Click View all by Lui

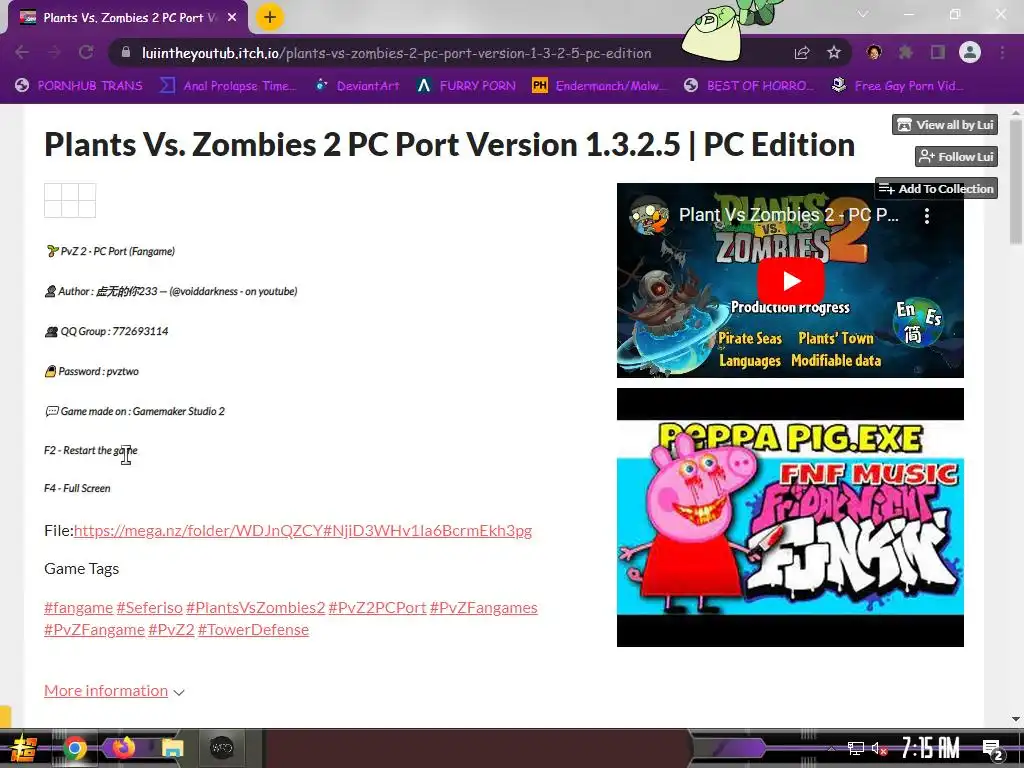tap(944, 125)
